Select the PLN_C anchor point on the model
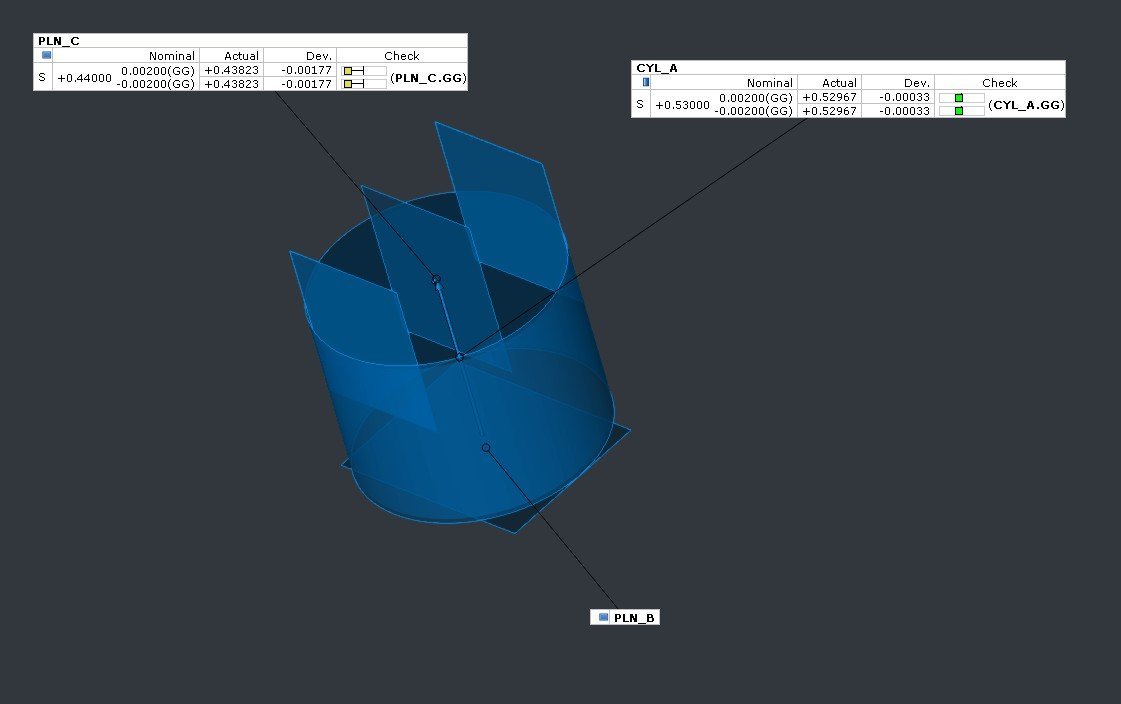 coord(436,280)
